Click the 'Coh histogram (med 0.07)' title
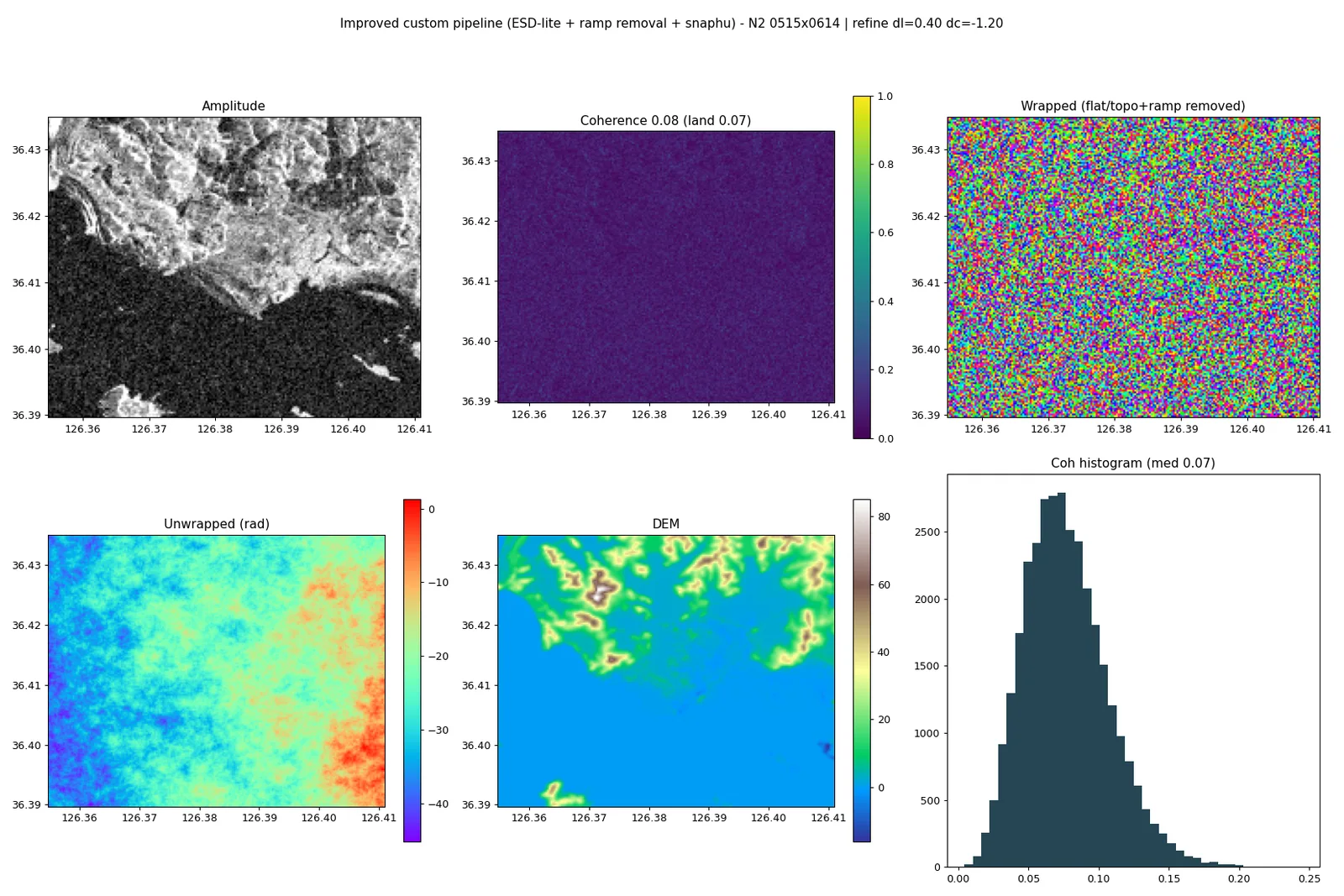Image resolution: width=1344 pixels, height=896 pixels. pos(1133,463)
